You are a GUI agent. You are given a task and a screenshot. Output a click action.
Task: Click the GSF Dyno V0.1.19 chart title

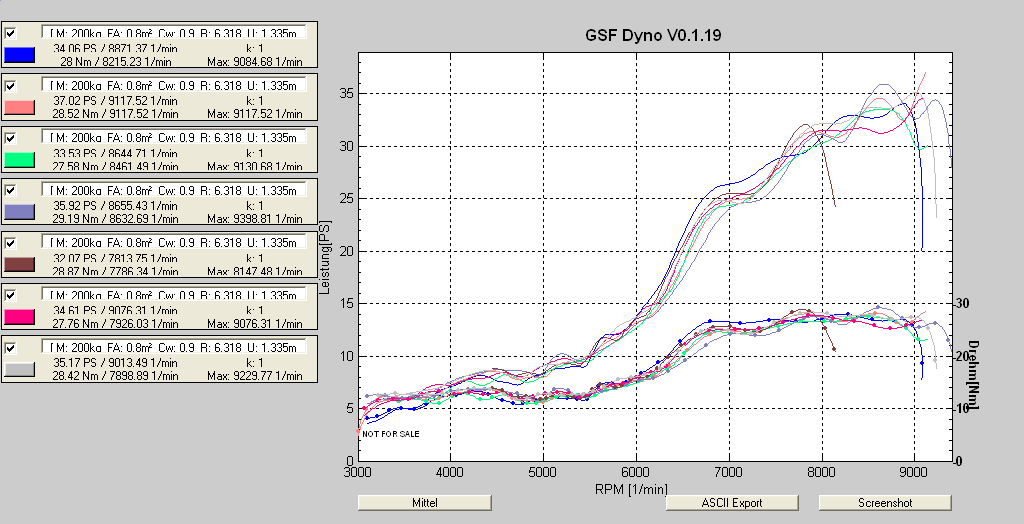point(653,35)
